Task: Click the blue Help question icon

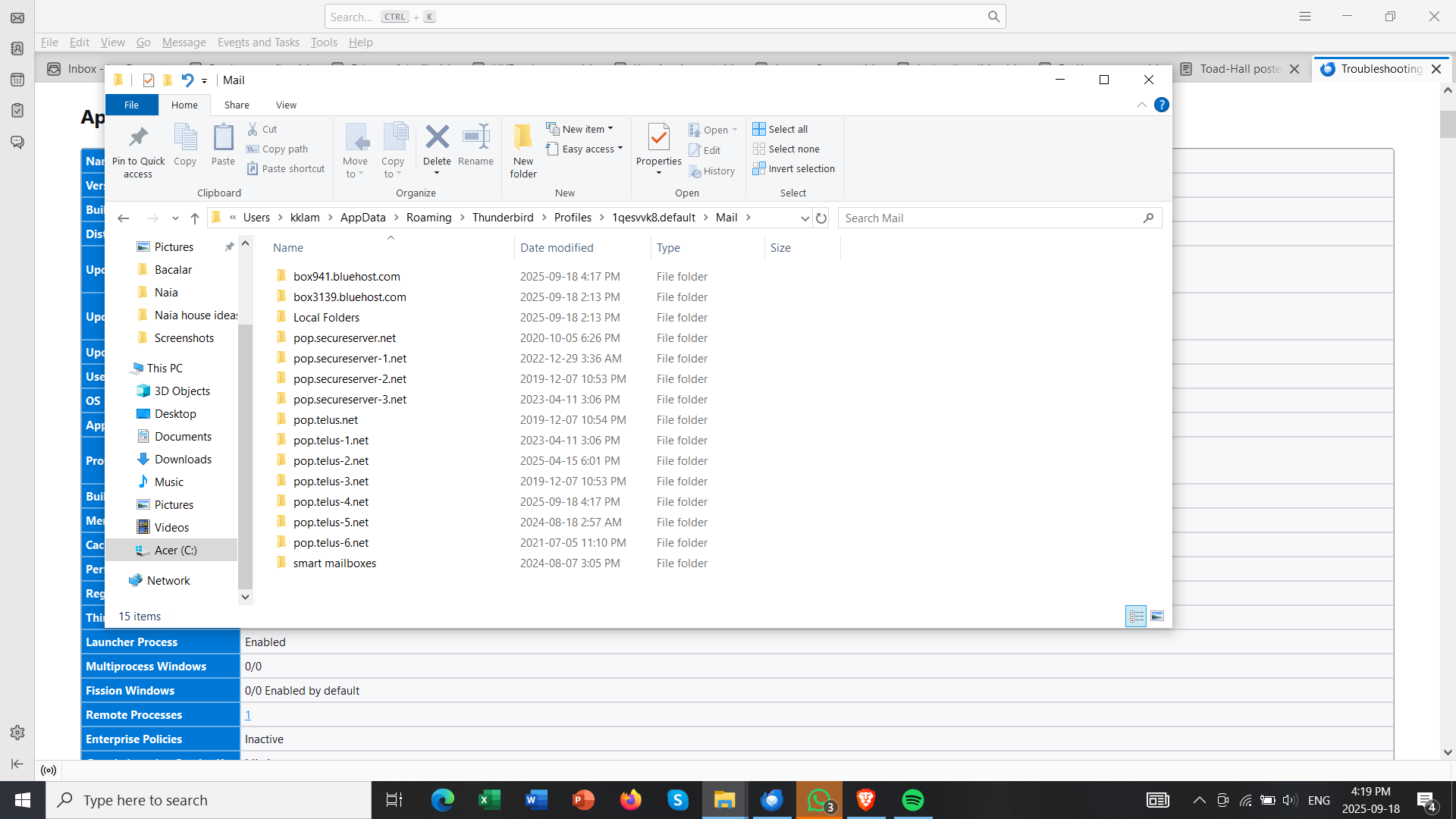Action: pos(1162,105)
